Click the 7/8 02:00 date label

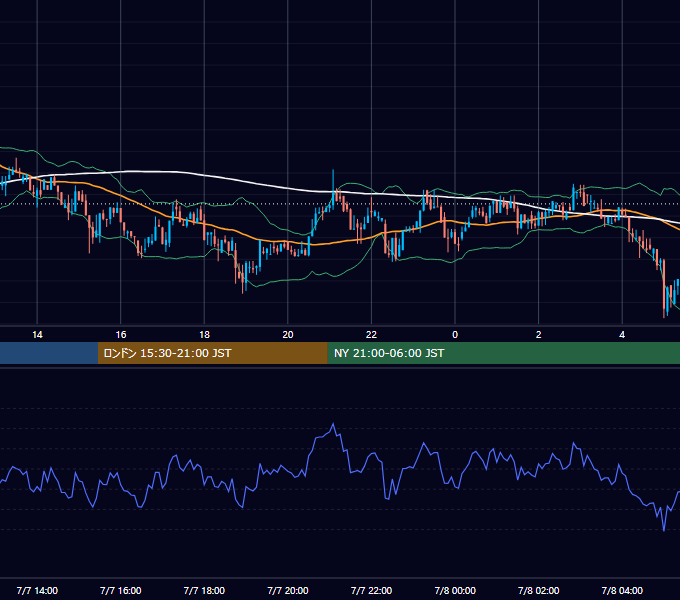pos(538,590)
